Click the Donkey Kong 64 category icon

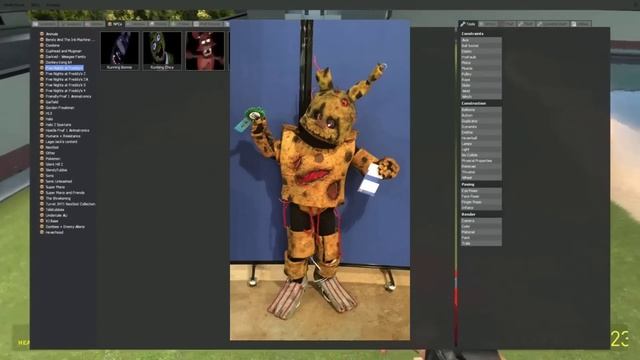click(42, 62)
